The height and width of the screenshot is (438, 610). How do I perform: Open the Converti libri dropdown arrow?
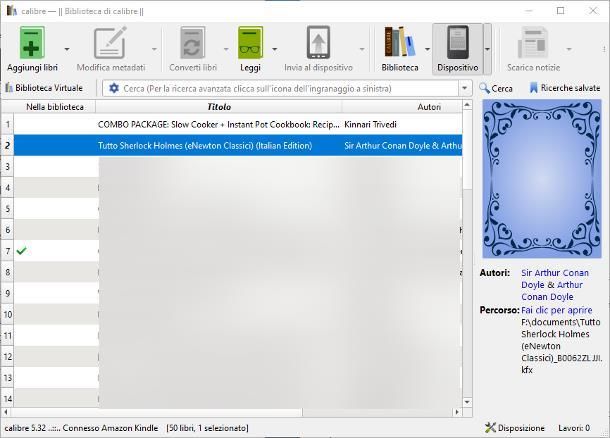[x=226, y=49]
